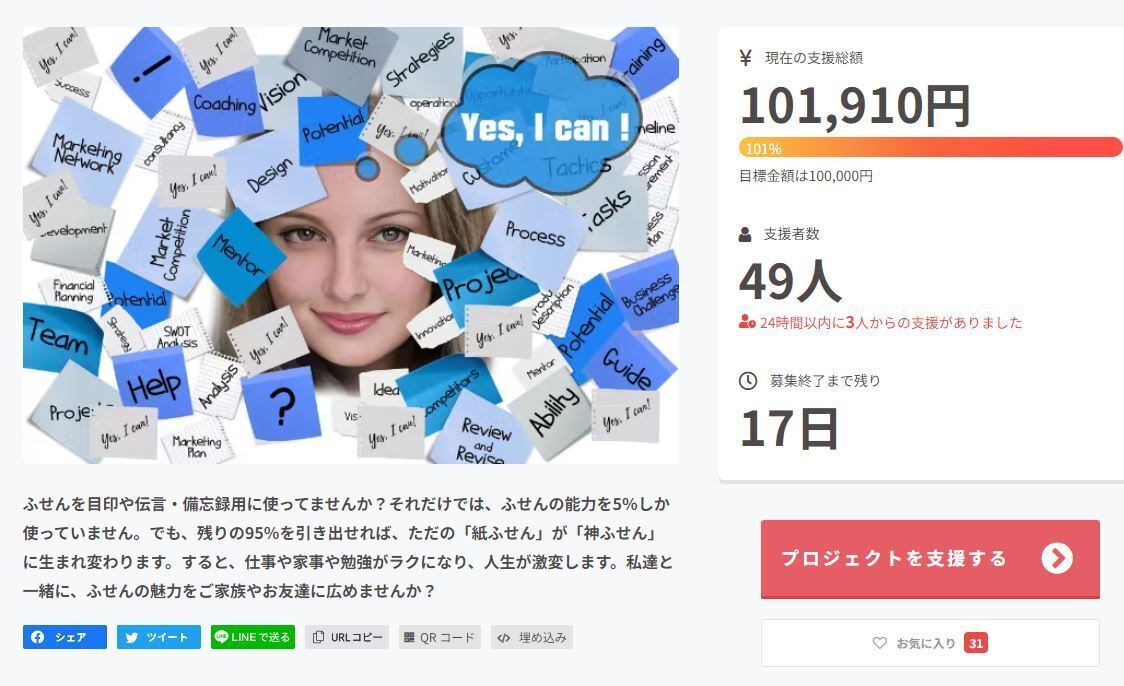Click the copy icon beside URLコピー
1124x686 pixels.
coord(319,637)
